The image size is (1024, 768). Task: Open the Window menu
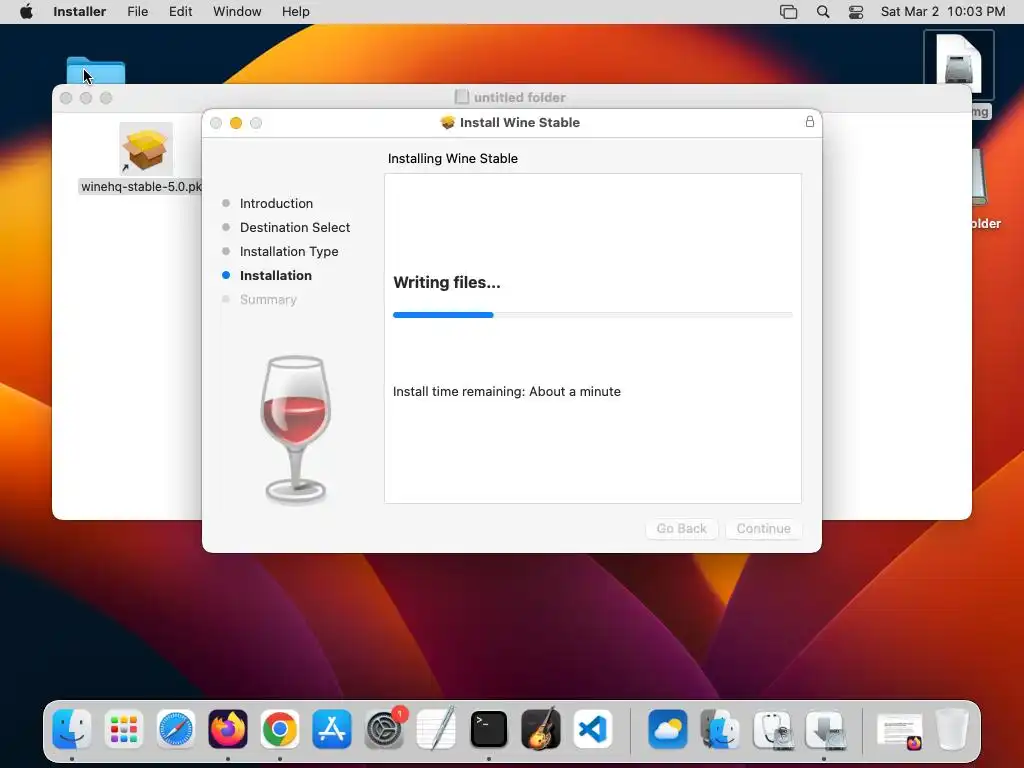pyautogui.click(x=237, y=12)
